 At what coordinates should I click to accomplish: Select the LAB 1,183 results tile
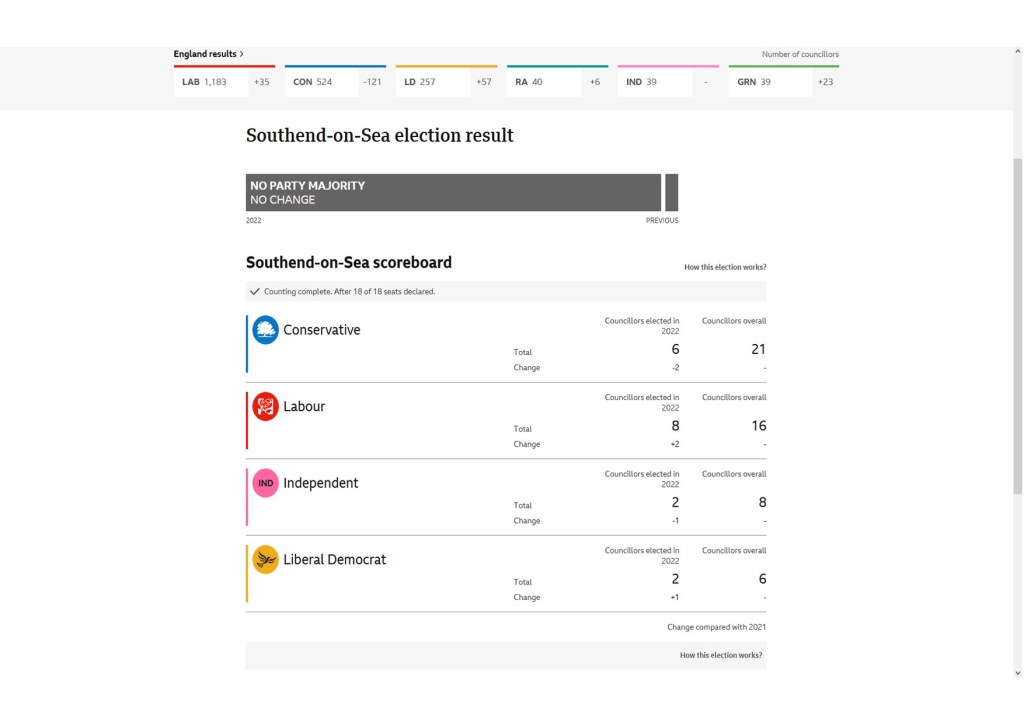pos(224,82)
